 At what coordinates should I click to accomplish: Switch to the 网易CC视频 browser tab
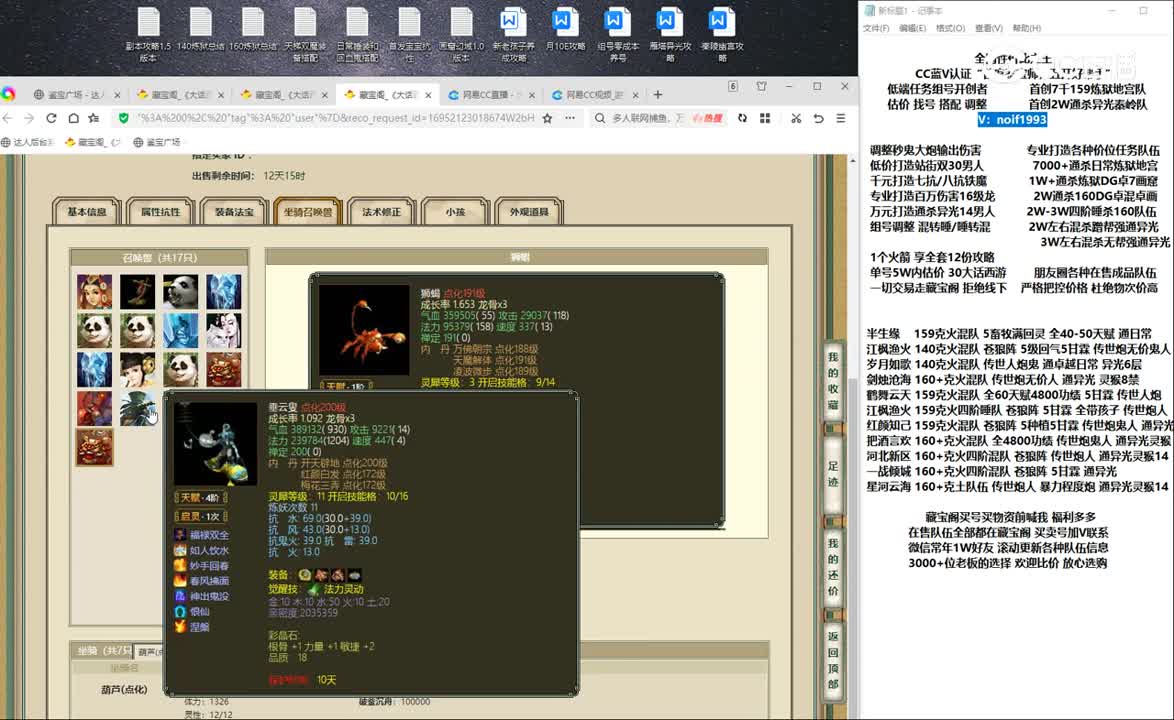click(594, 95)
